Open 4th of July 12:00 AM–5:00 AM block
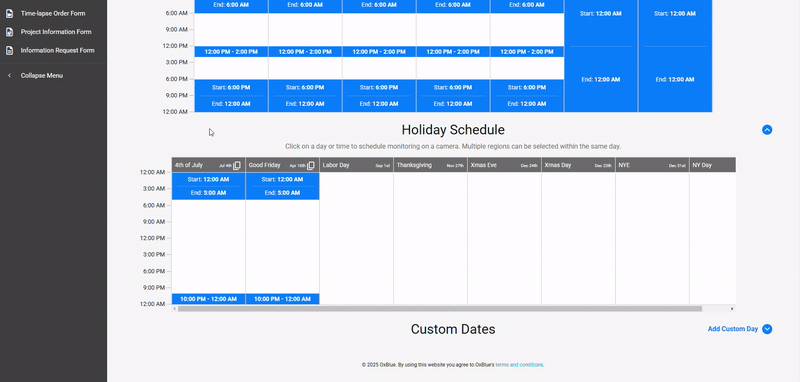Image resolution: width=800 pixels, height=382 pixels. pyautogui.click(x=208, y=186)
